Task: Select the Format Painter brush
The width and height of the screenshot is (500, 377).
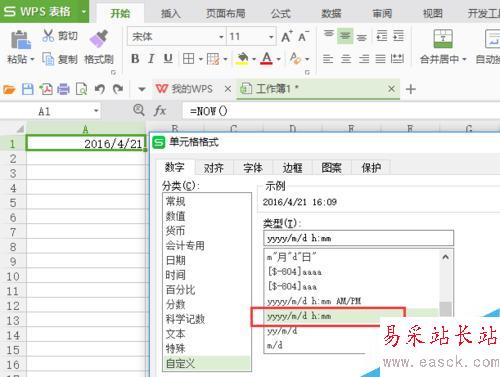Action: point(99,39)
